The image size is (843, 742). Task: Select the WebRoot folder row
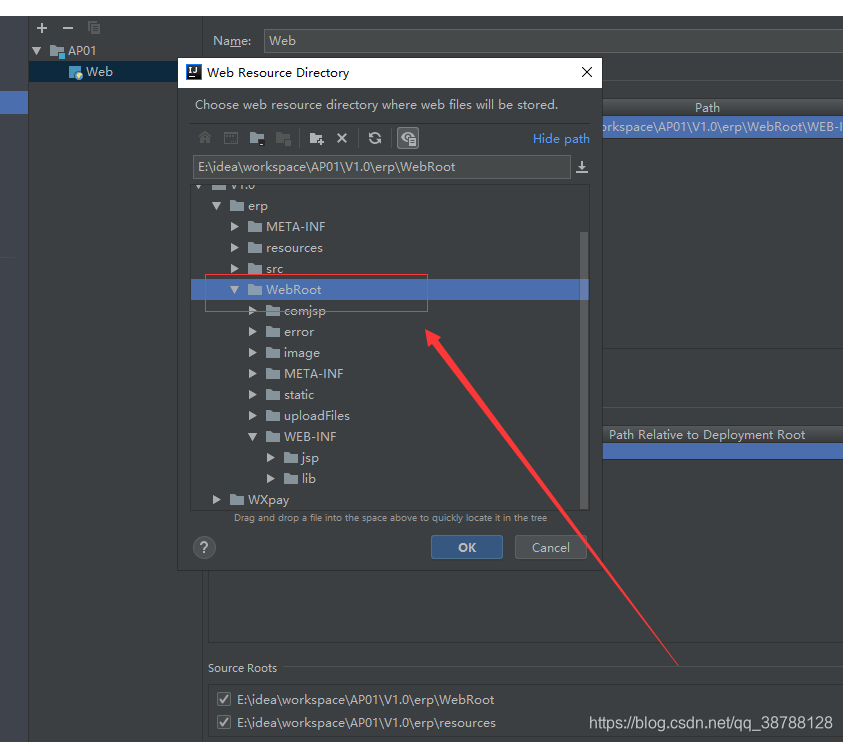pos(390,290)
